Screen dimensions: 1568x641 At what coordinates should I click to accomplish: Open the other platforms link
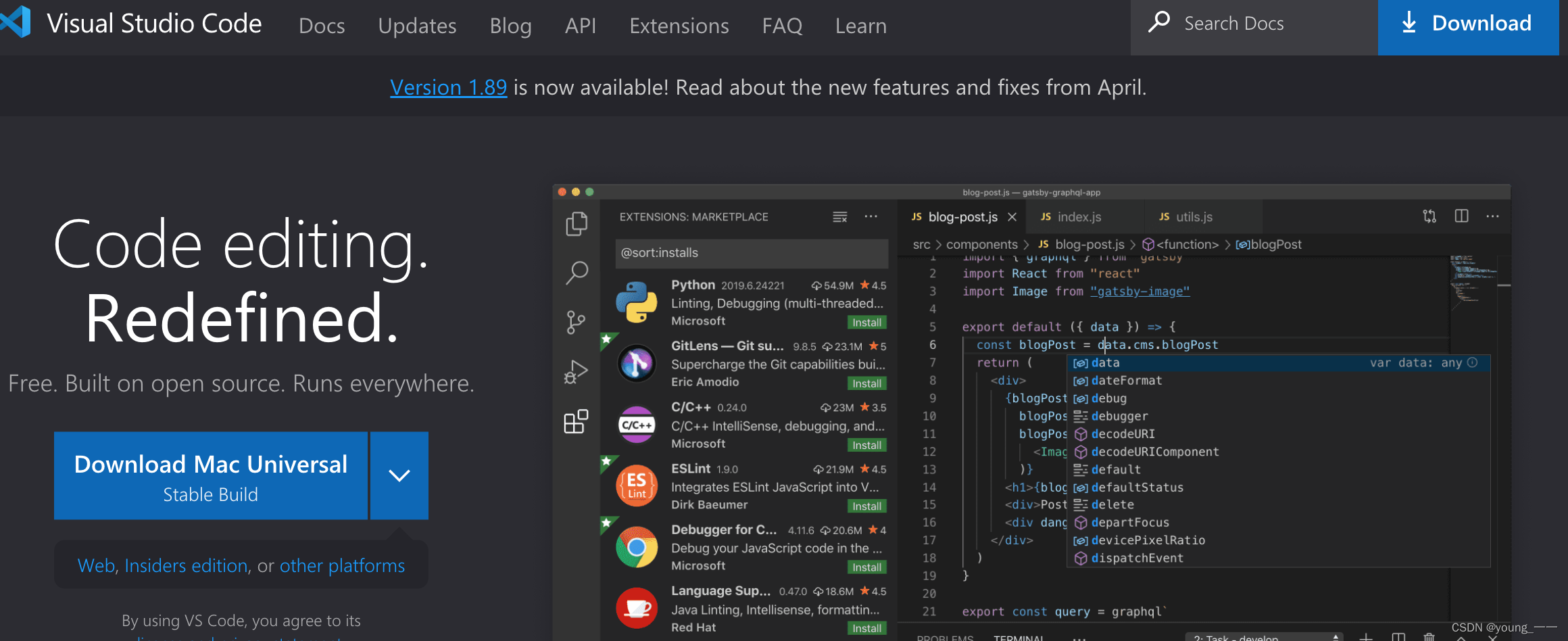[342, 565]
